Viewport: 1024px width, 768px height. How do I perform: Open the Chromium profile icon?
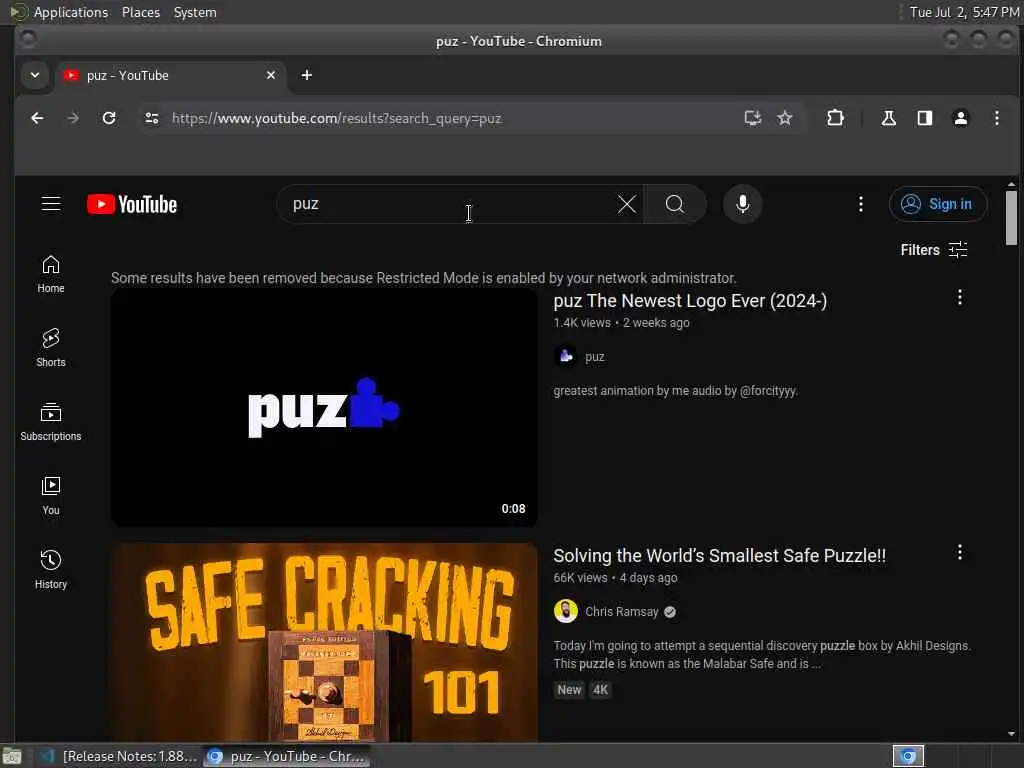tap(961, 118)
